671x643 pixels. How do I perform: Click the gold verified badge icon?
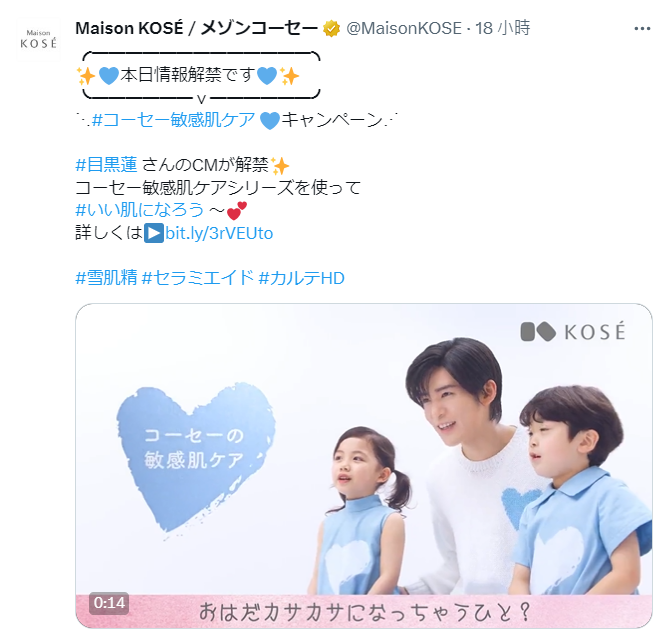coord(331,29)
